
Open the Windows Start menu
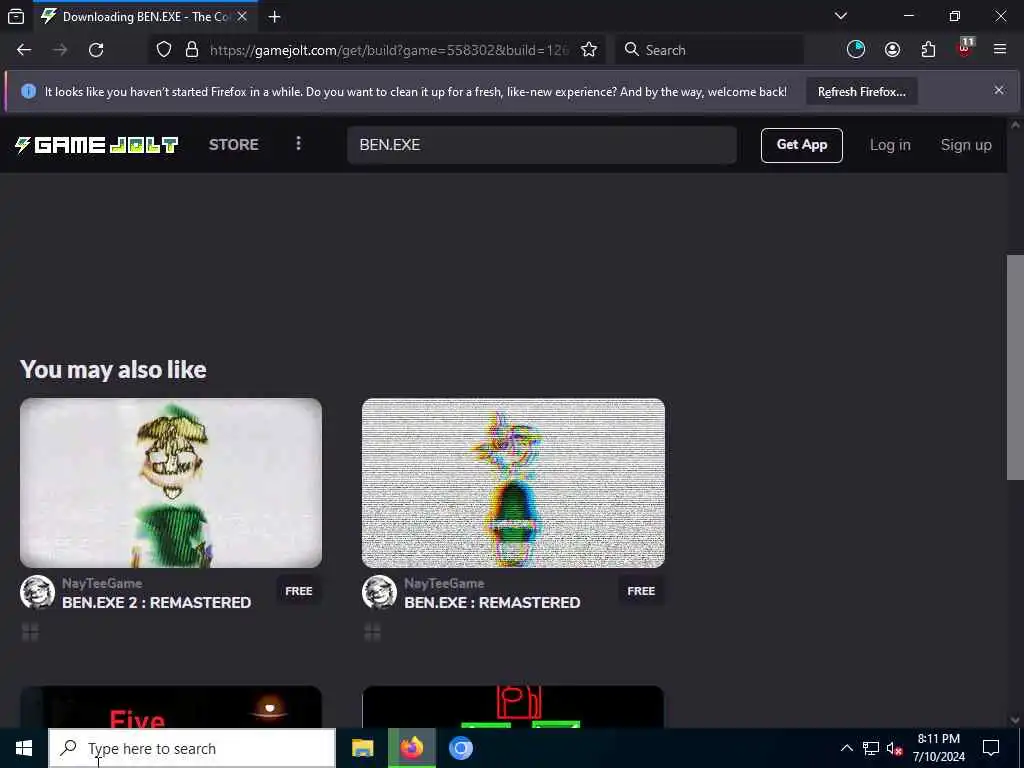tap(24, 748)
